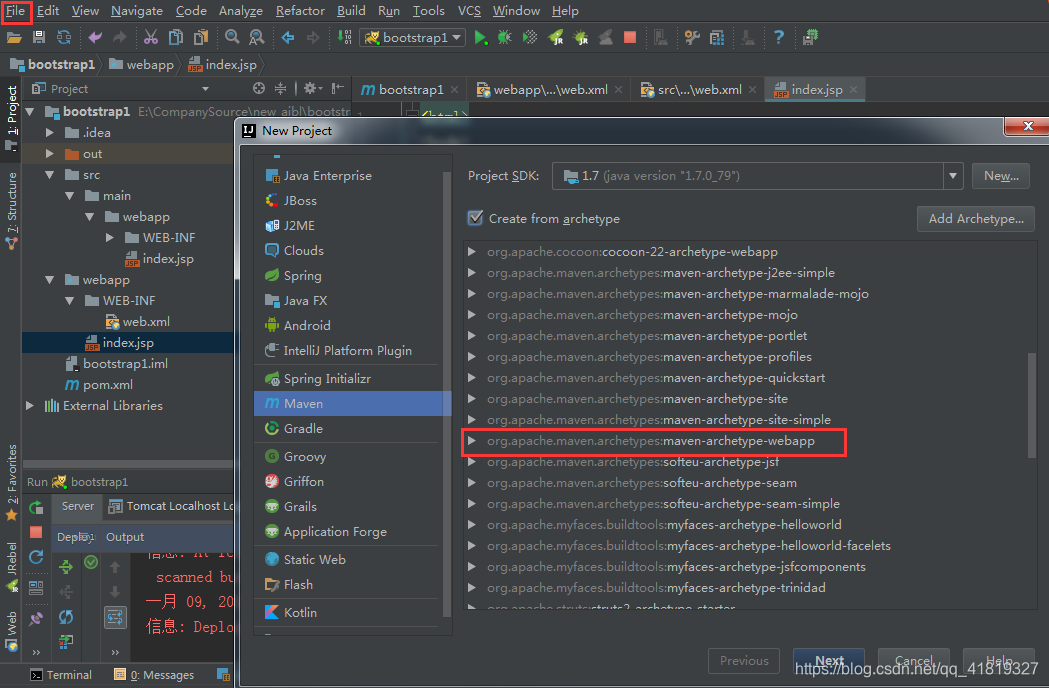Click the Debug bug icon
This screenshot has height=688, width=1049.
pyautogui.click(x=504, y=37)
